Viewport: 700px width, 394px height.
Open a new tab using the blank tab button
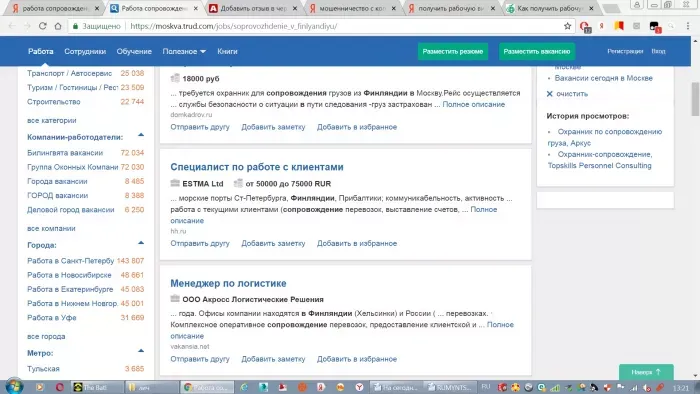click(x=611, y=8)
